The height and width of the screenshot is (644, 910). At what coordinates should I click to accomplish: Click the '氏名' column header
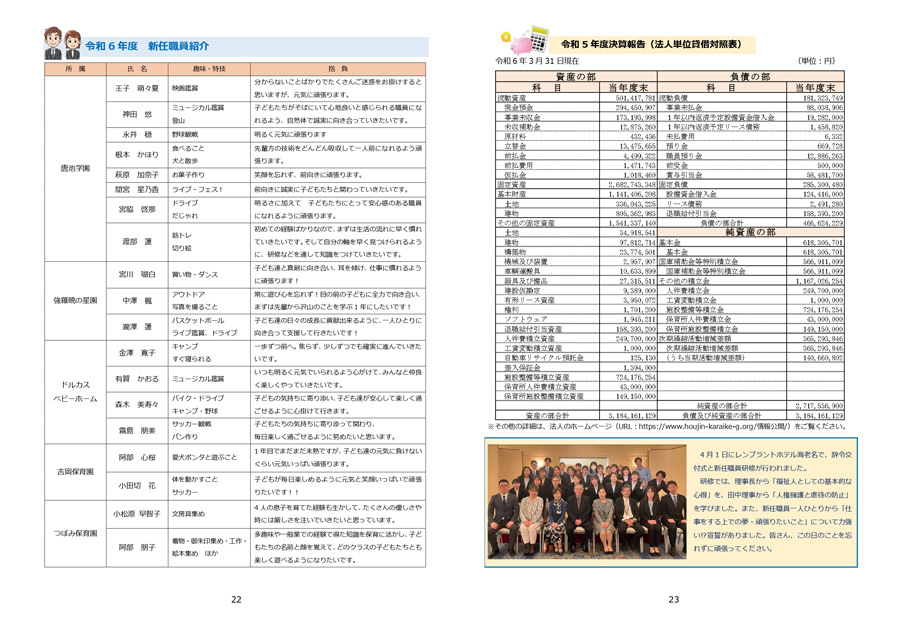tap(138, 68)
